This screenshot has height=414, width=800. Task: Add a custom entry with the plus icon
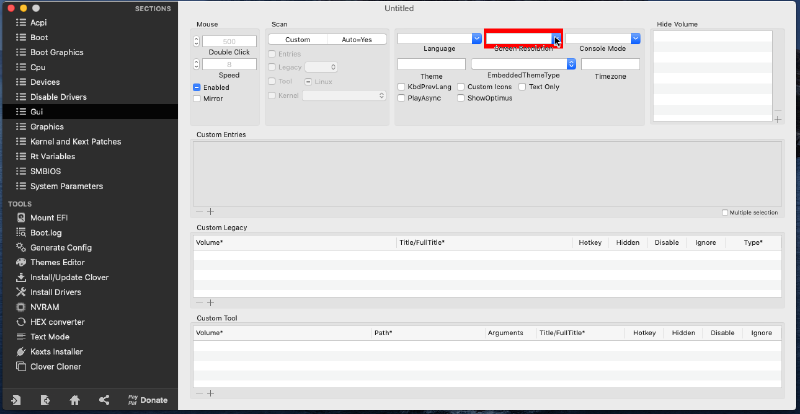210,211
